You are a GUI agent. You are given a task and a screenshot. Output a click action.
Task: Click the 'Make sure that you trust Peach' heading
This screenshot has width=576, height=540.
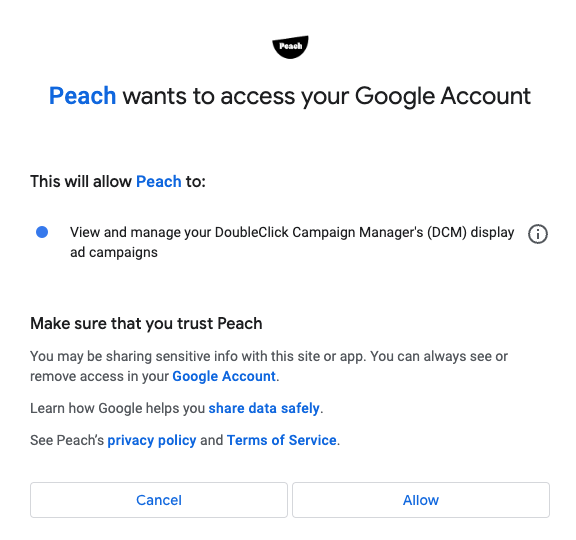click(x=146, y=324)
